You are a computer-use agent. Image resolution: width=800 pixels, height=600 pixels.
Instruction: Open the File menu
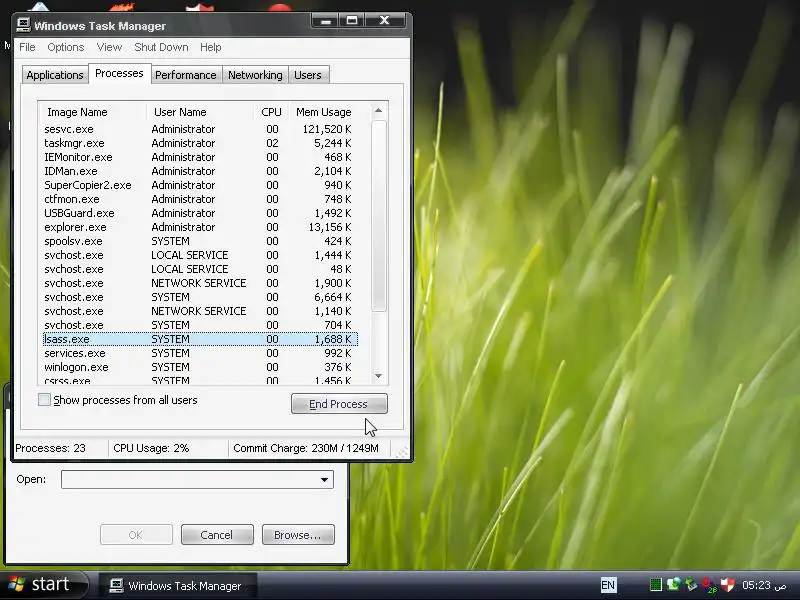coord(27,47)
